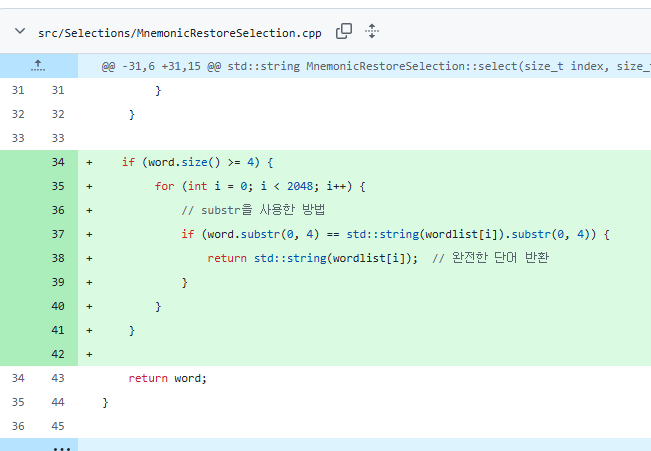Click the 'return word;' line
Viewport: 651px width, 451px height.
pyautogui.click(x=167, y=378)
